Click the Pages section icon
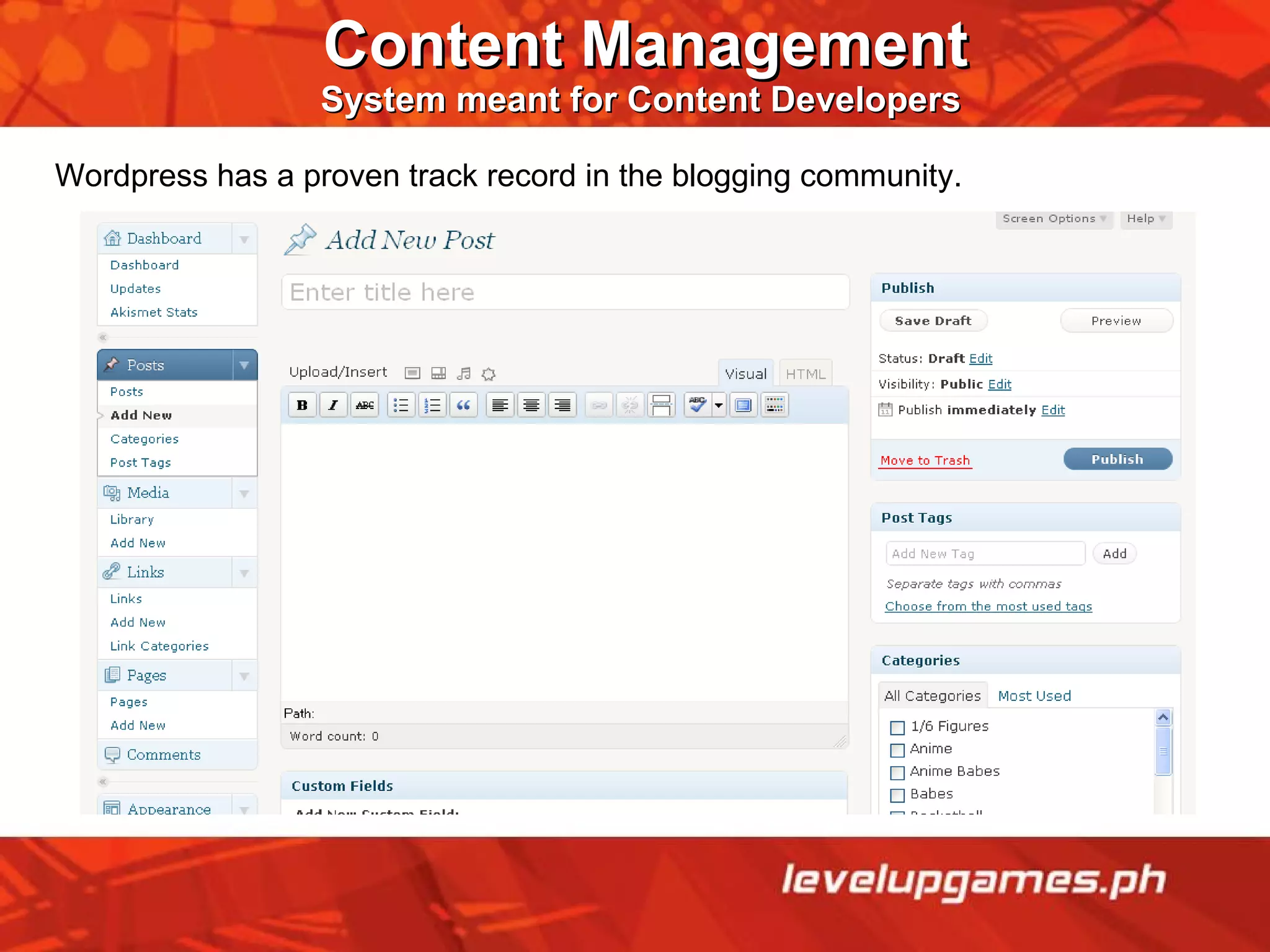Viewport: 1270px width, 952px height. 112,674
